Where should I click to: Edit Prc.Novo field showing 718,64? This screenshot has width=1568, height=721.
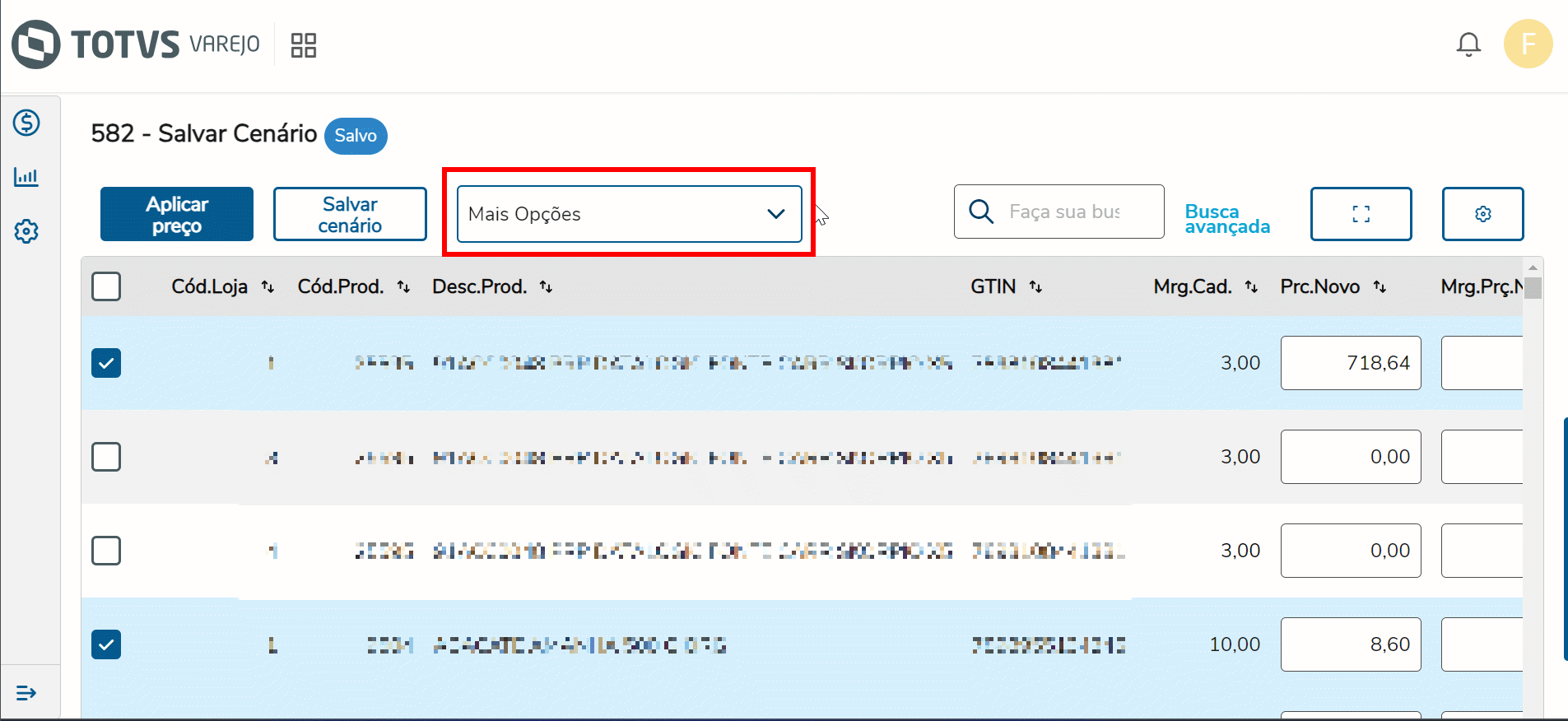click(x=1351, y=363)
